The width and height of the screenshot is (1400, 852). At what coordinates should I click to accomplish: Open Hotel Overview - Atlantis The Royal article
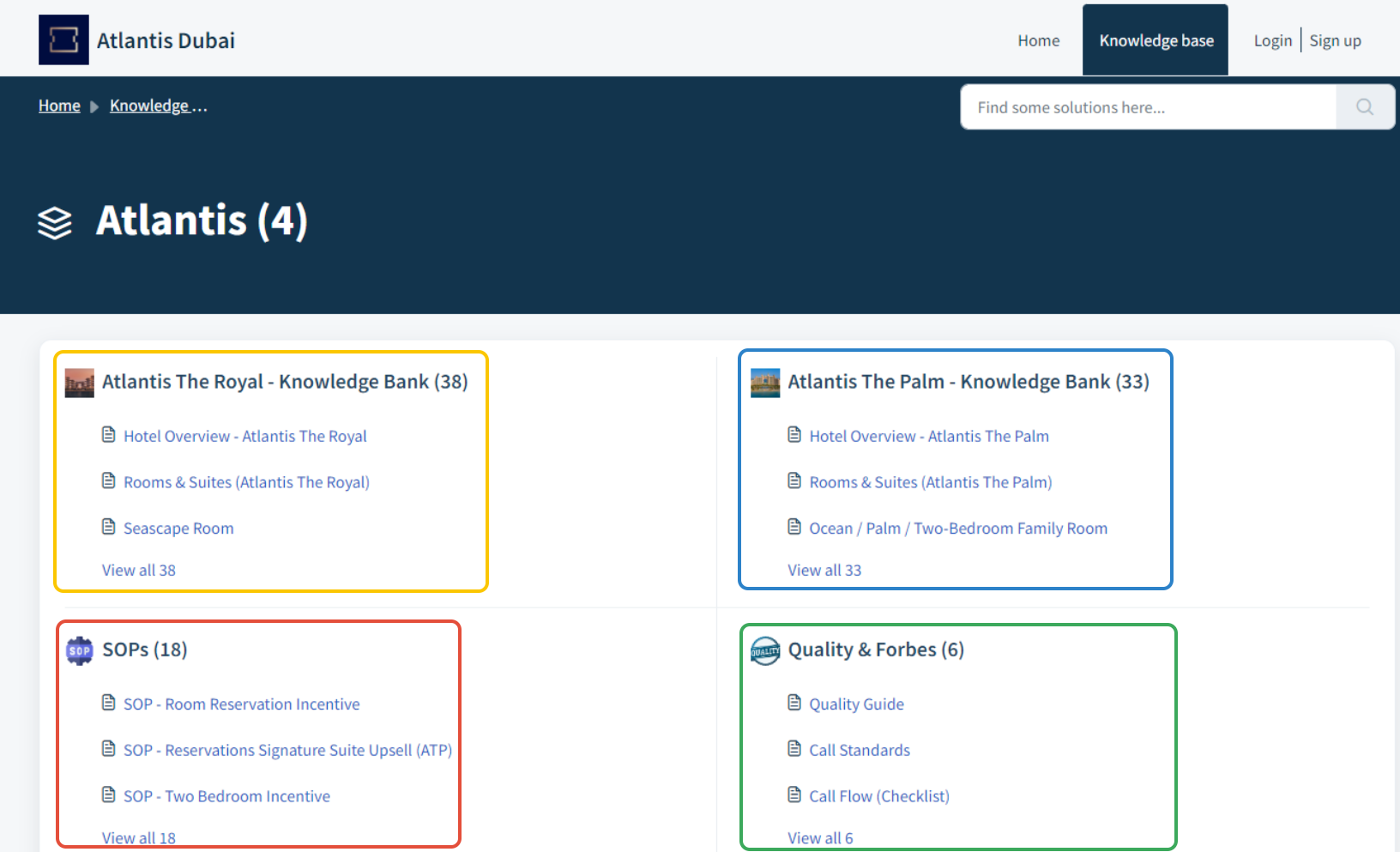click(245, 436)
